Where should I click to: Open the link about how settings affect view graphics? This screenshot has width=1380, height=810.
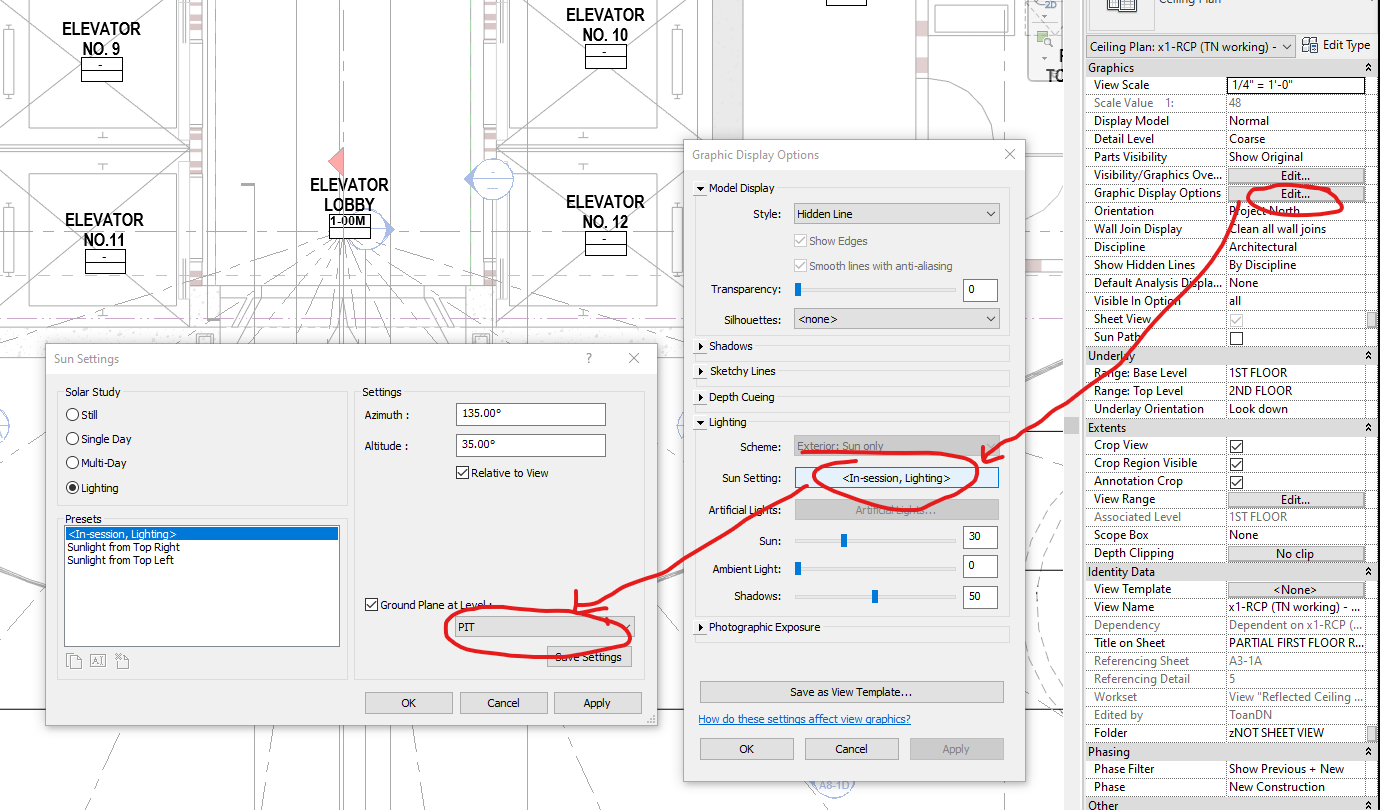click(x=805, y=718)
